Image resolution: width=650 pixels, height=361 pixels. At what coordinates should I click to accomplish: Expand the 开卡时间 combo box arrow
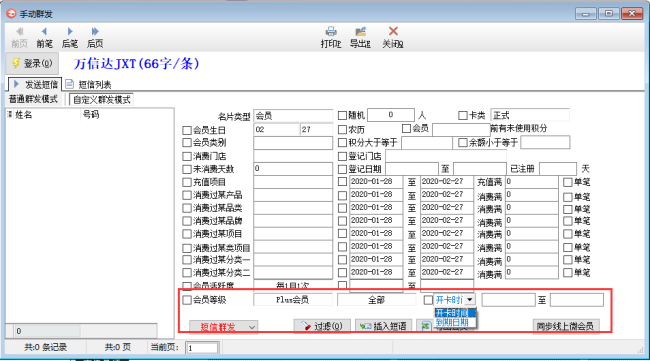(470, 300)
